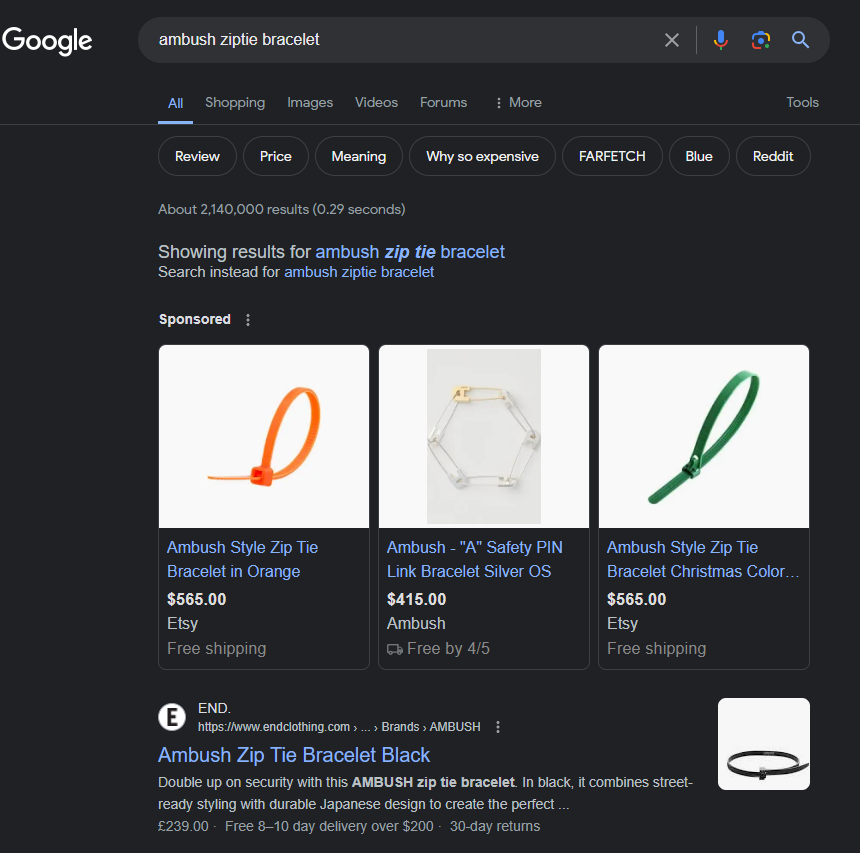The width and height of the screenshot is (860, 853).
Task: Switch to the Images tab
Action: point(310,102)
